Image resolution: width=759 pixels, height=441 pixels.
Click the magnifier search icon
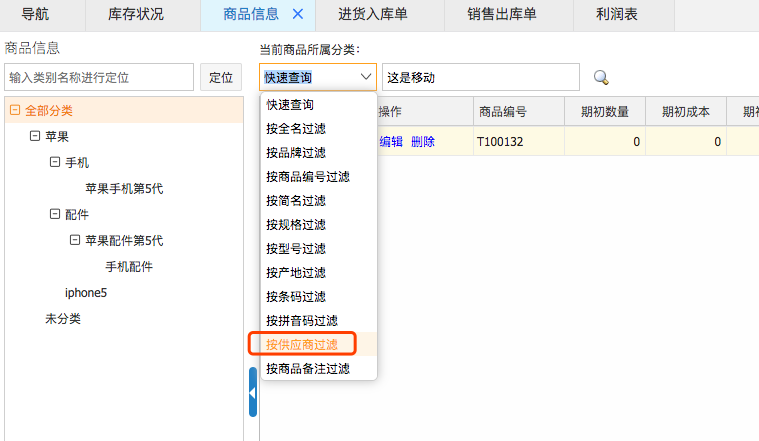point(601,77)
